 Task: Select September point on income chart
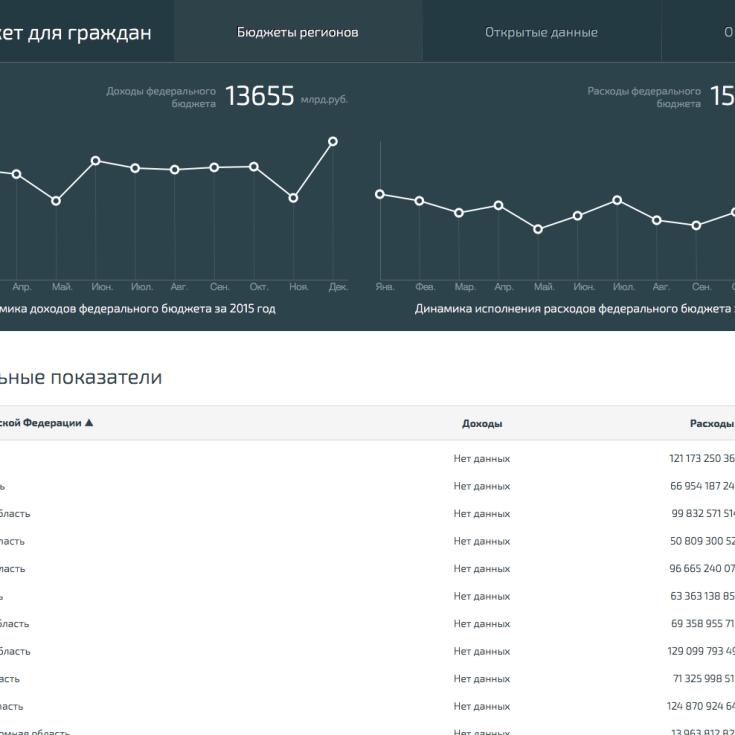tap(214, 168)
